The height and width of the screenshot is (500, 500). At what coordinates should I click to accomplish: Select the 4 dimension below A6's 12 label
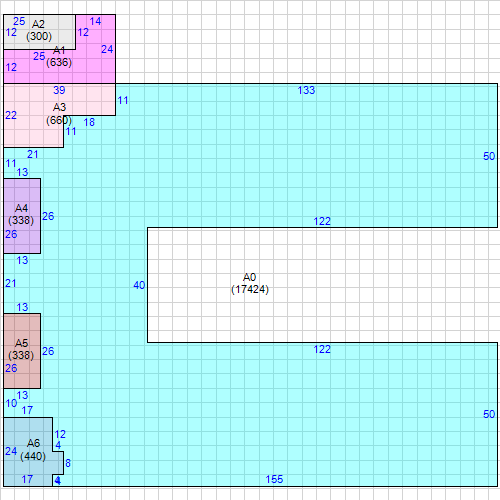tap(58, 445)
